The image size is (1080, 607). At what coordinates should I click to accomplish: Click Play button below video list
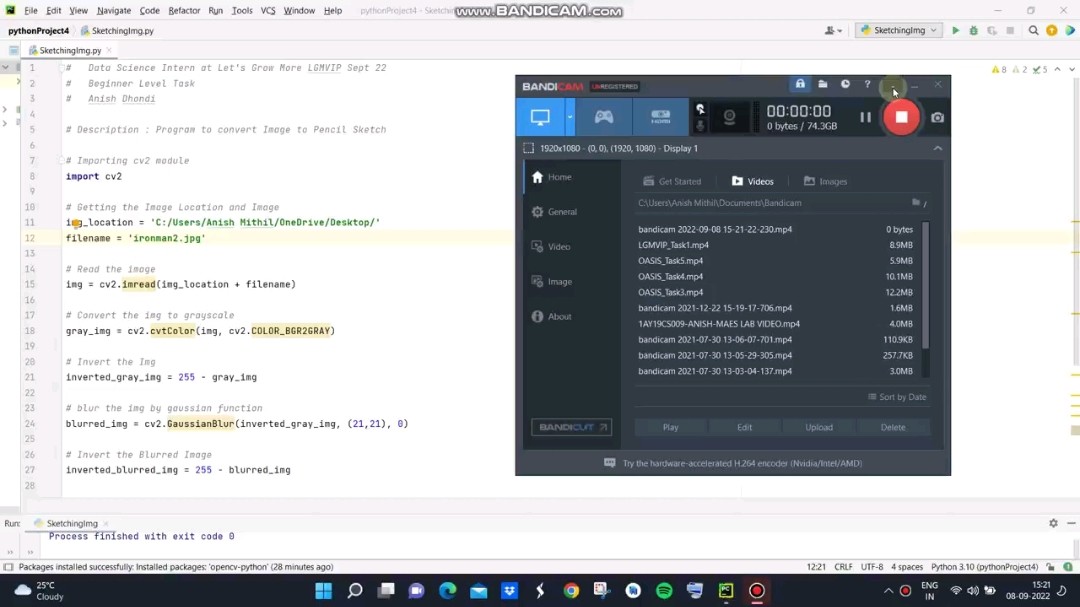coord(670,427)
